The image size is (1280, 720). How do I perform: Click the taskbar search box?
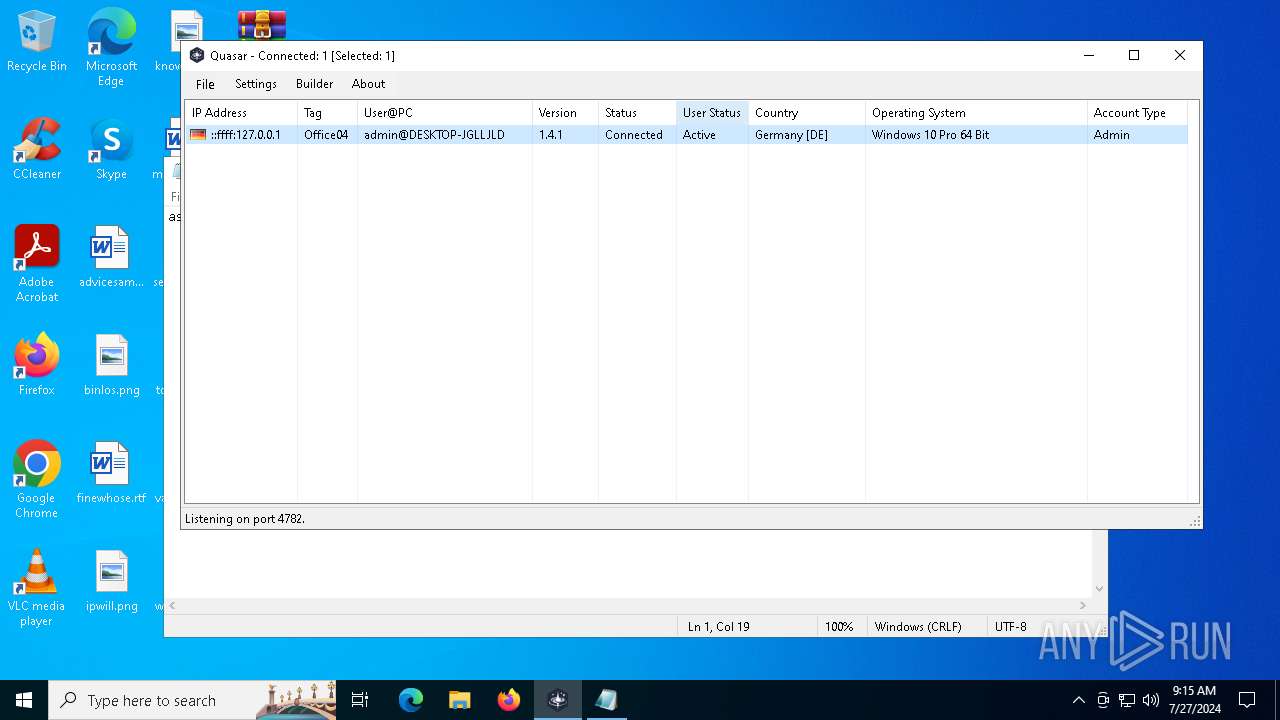(192, 700)
